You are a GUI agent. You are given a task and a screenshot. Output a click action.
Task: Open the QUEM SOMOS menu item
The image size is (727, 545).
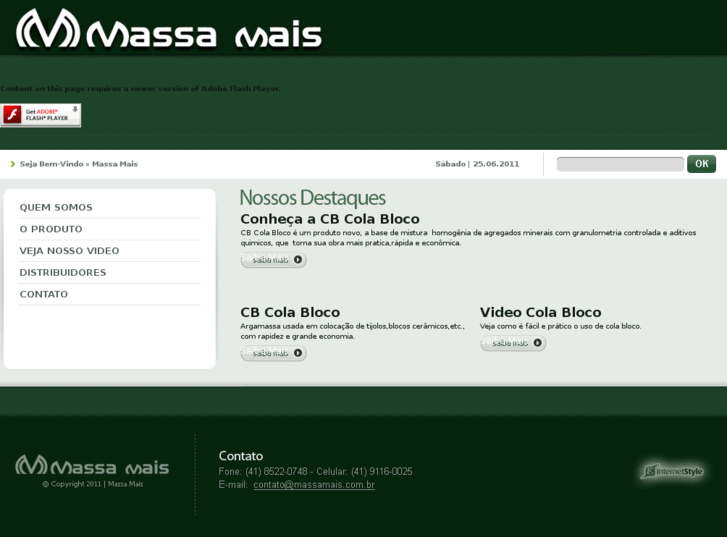click(56, 207)
